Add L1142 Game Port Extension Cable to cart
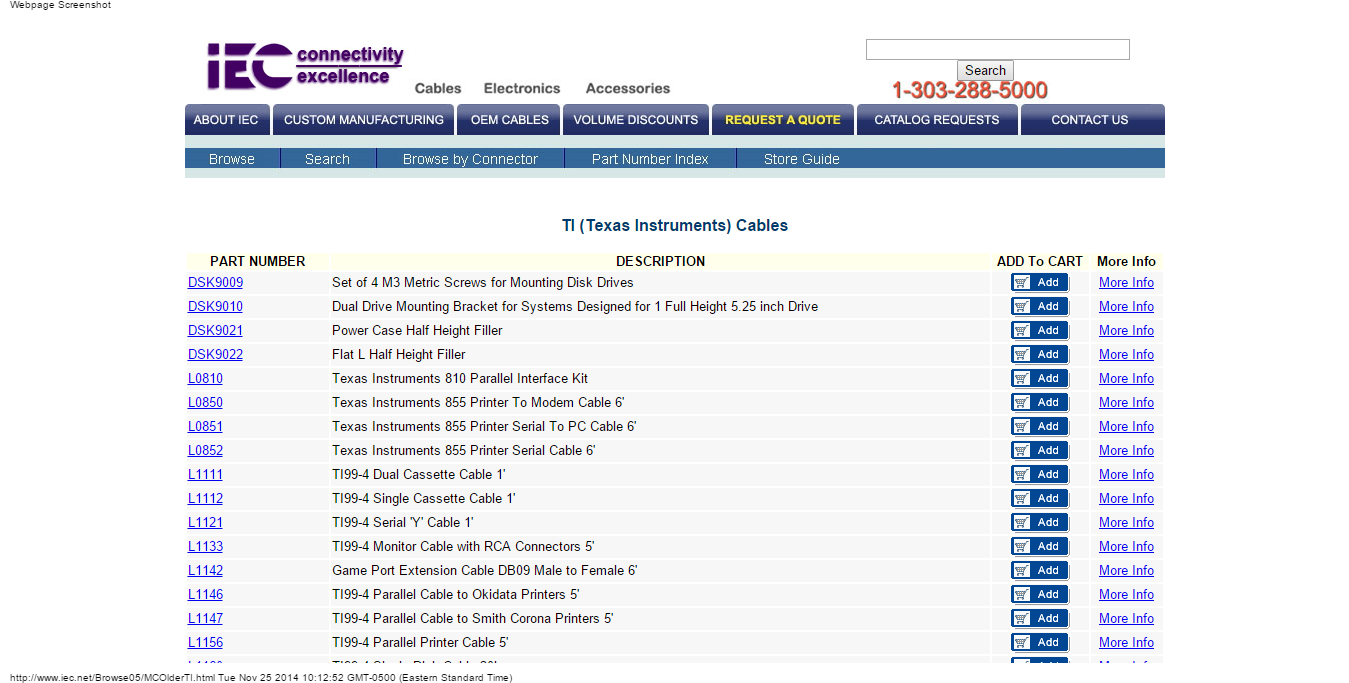1349x683 pixels. pyautogui.click(x=1039, y=570)
